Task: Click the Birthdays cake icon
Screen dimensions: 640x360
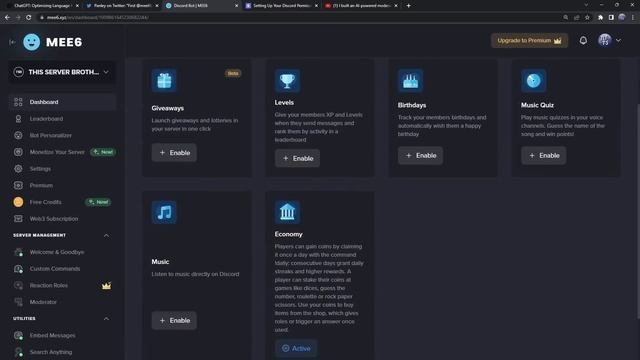Action: click(x=411, y=81)
